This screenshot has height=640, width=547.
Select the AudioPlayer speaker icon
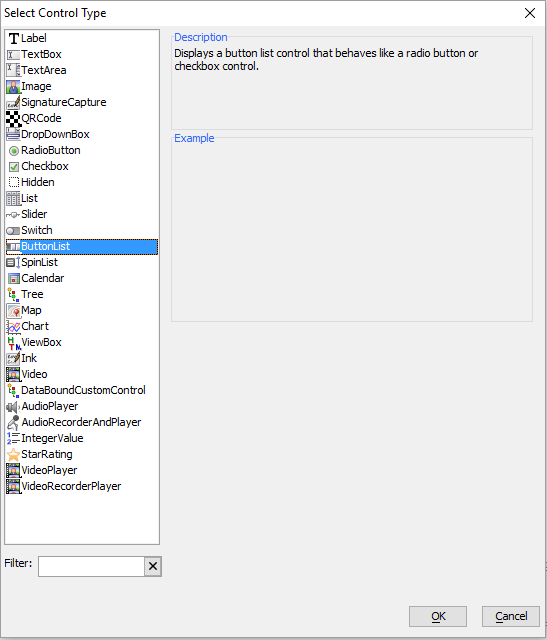coord(13,407)
